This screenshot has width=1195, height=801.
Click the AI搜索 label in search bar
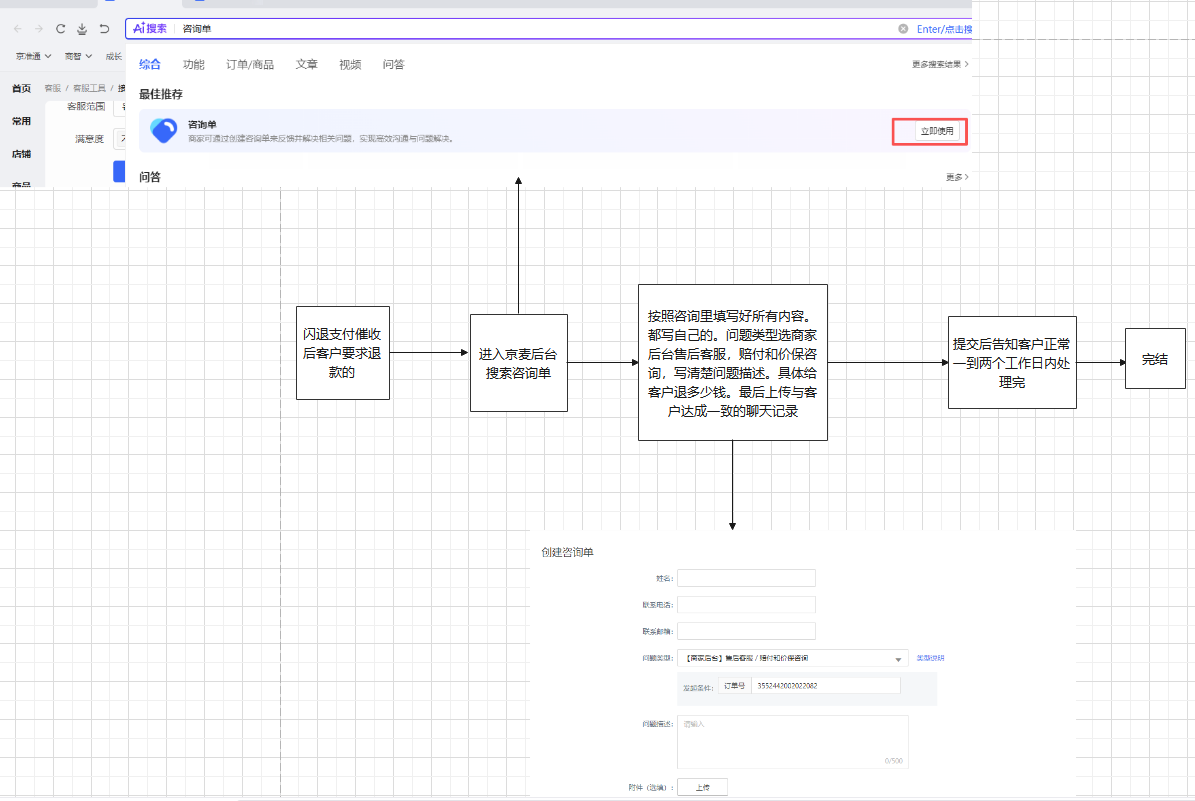(x=149, y=28)
